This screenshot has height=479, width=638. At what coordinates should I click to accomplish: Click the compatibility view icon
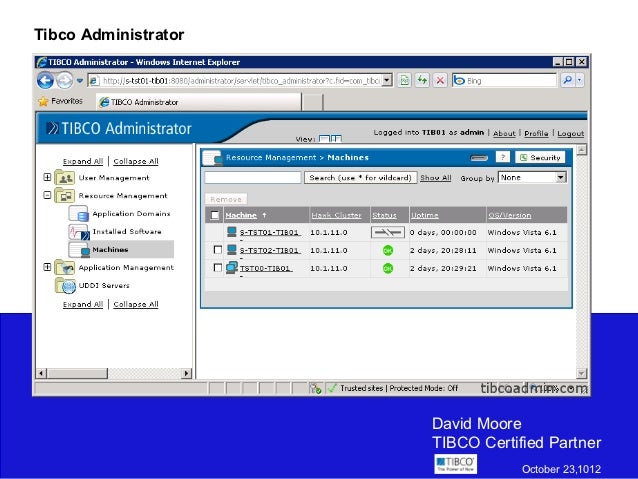pyautogui.click(x=404, y=80)
